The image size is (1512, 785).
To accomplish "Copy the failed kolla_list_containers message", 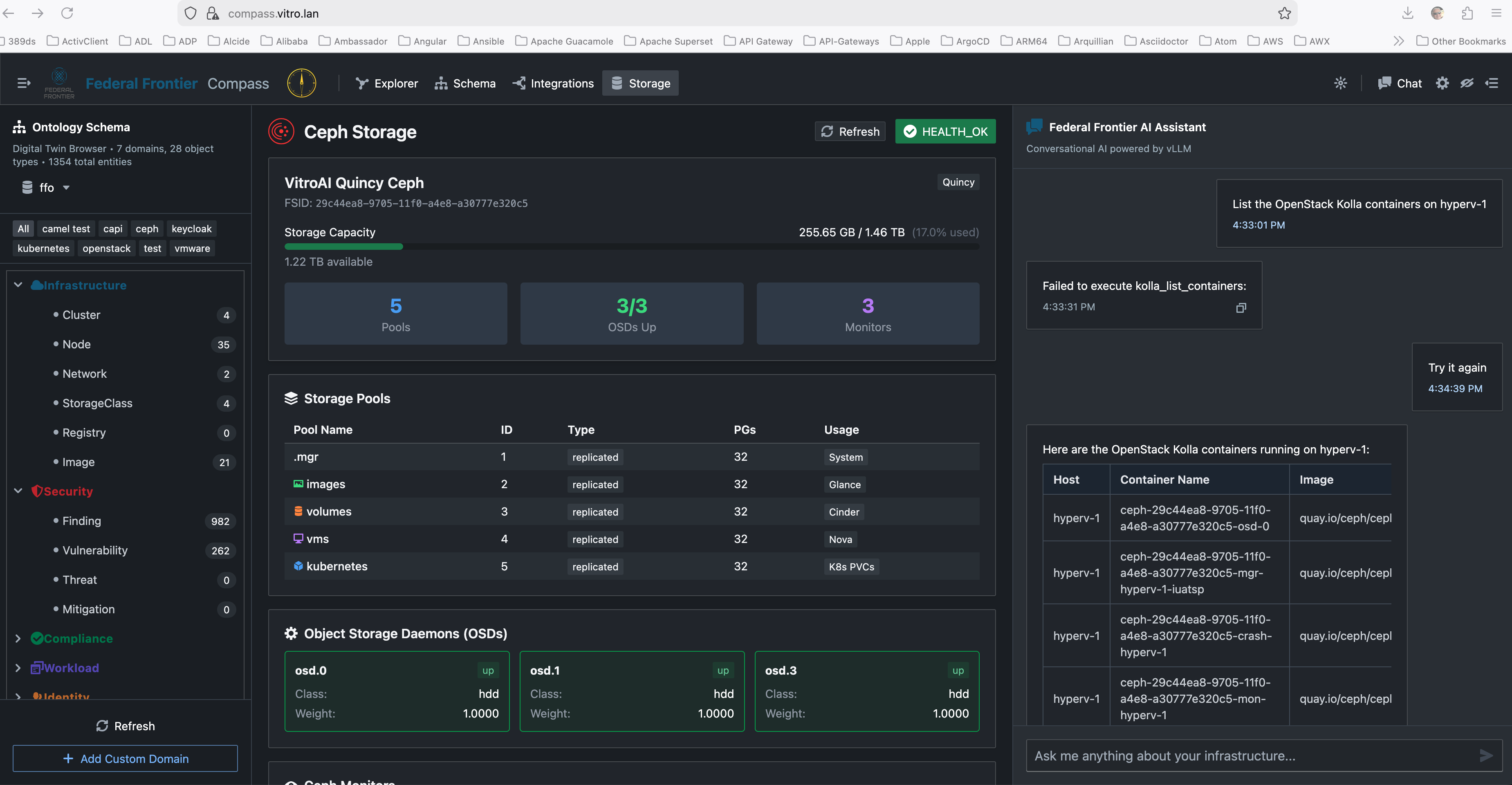I will click(1241, 307).
